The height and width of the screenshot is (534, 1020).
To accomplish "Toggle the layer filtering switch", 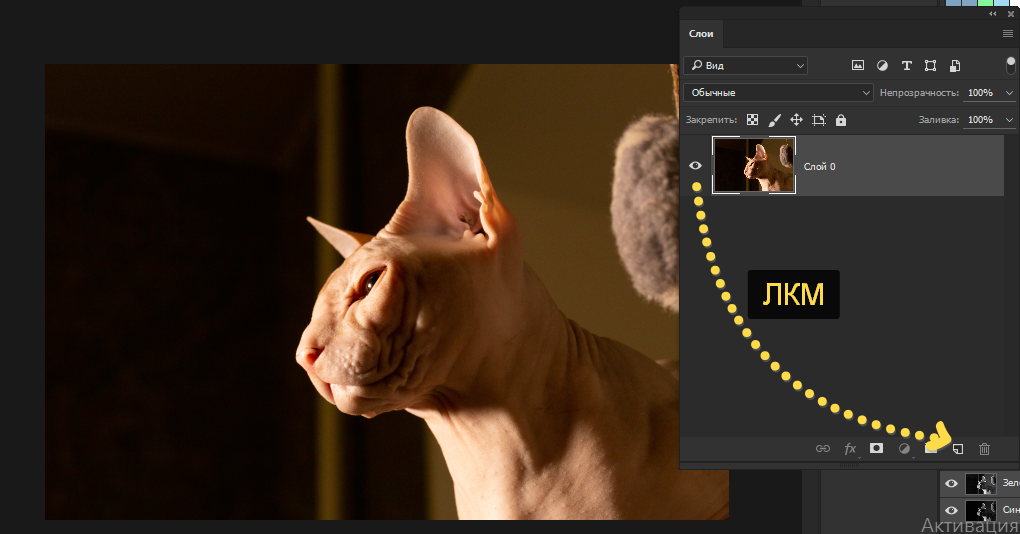I will pos(1010,65).
